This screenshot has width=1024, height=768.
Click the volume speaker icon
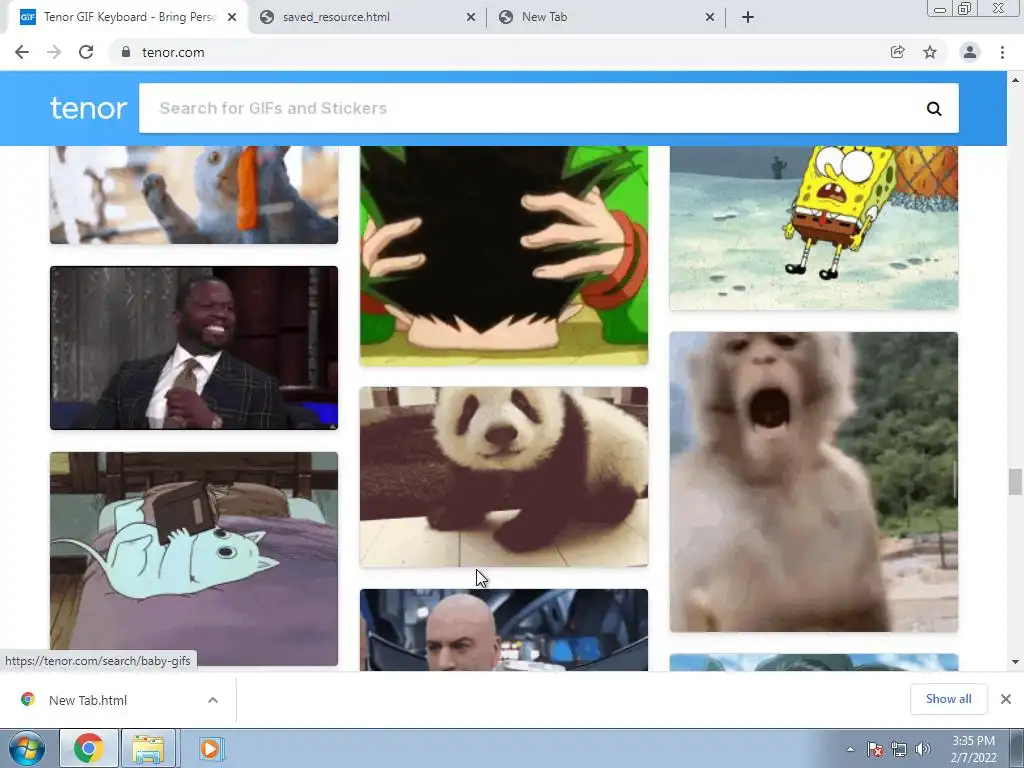coord(922,749)
